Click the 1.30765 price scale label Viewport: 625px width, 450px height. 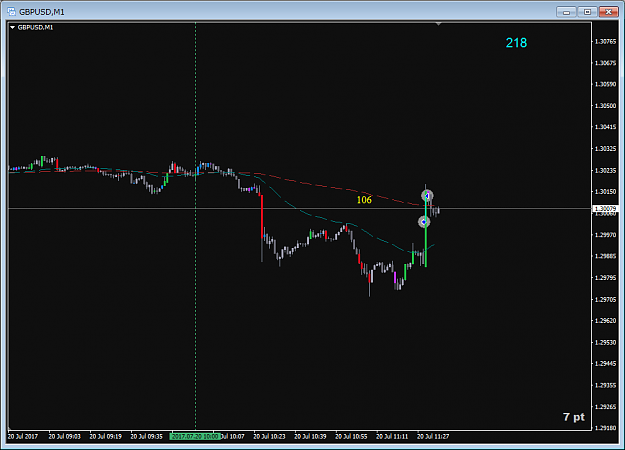[x=605, y=41]
